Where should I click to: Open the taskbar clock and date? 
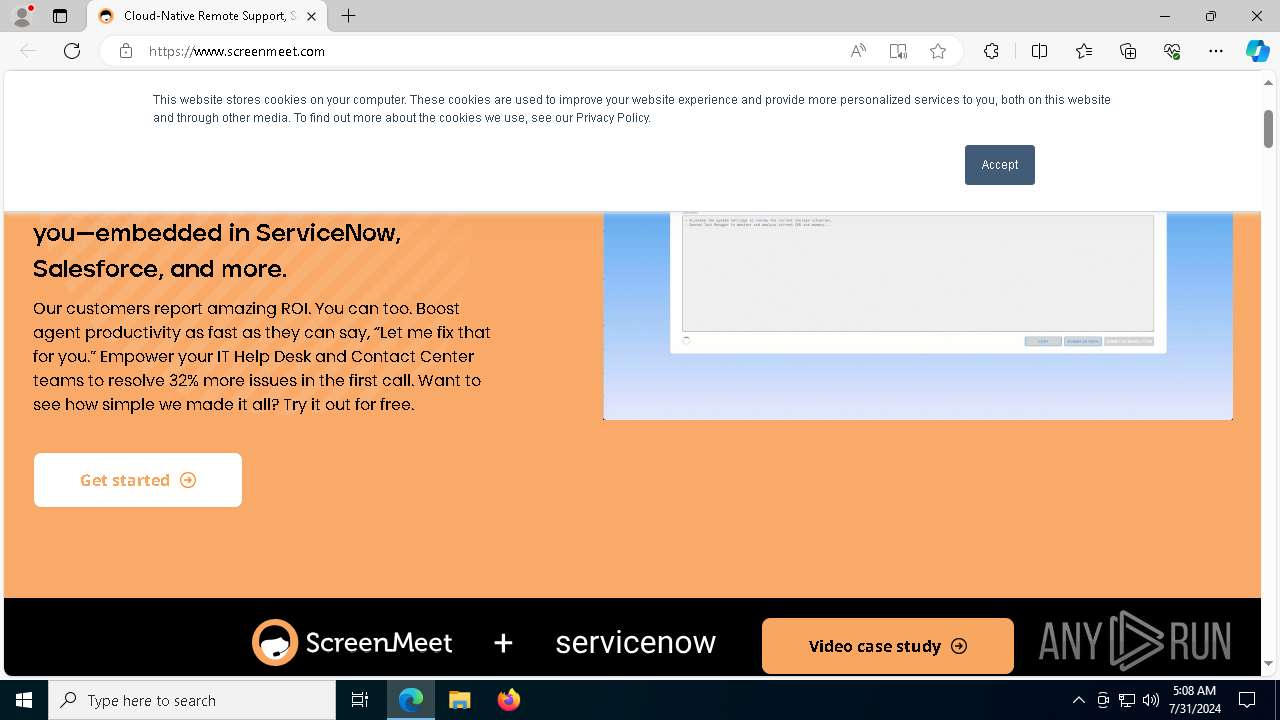pos(1194,700)
